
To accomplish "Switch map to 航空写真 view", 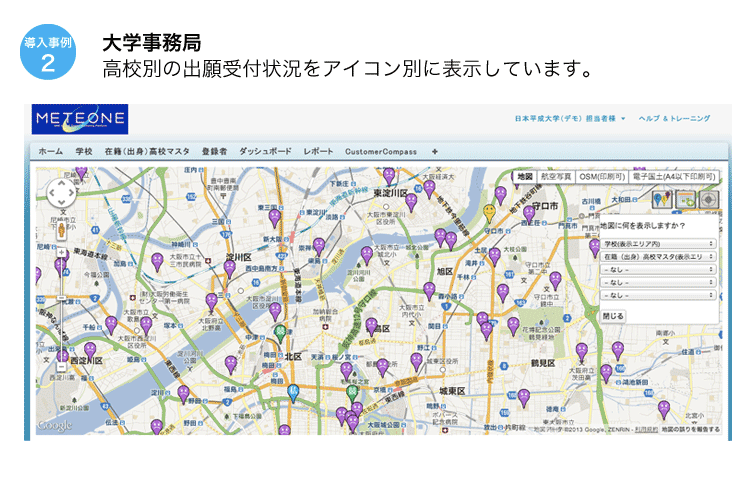I will point(557,176).
